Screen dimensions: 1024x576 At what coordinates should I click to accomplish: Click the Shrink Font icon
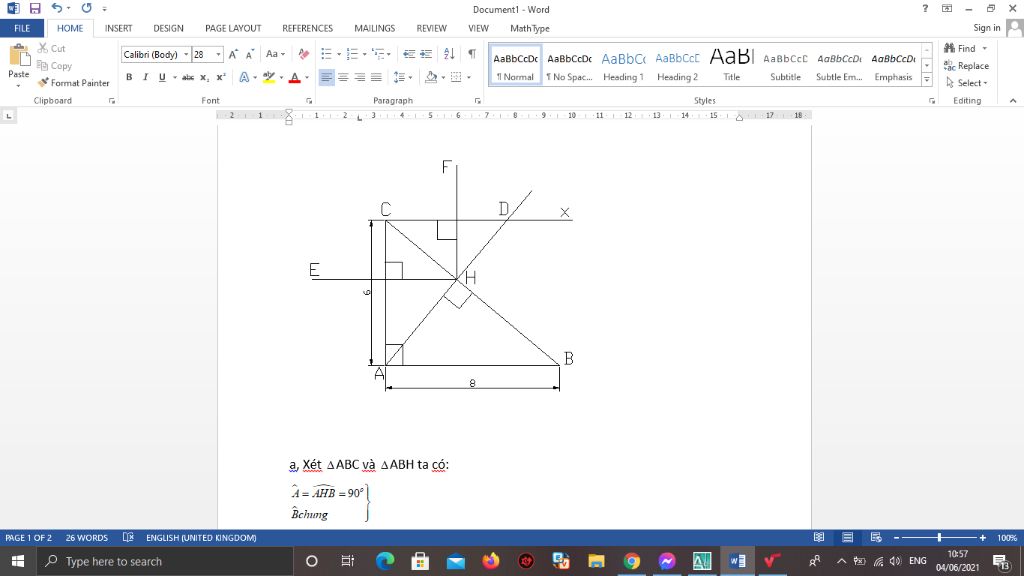point(249,54)
